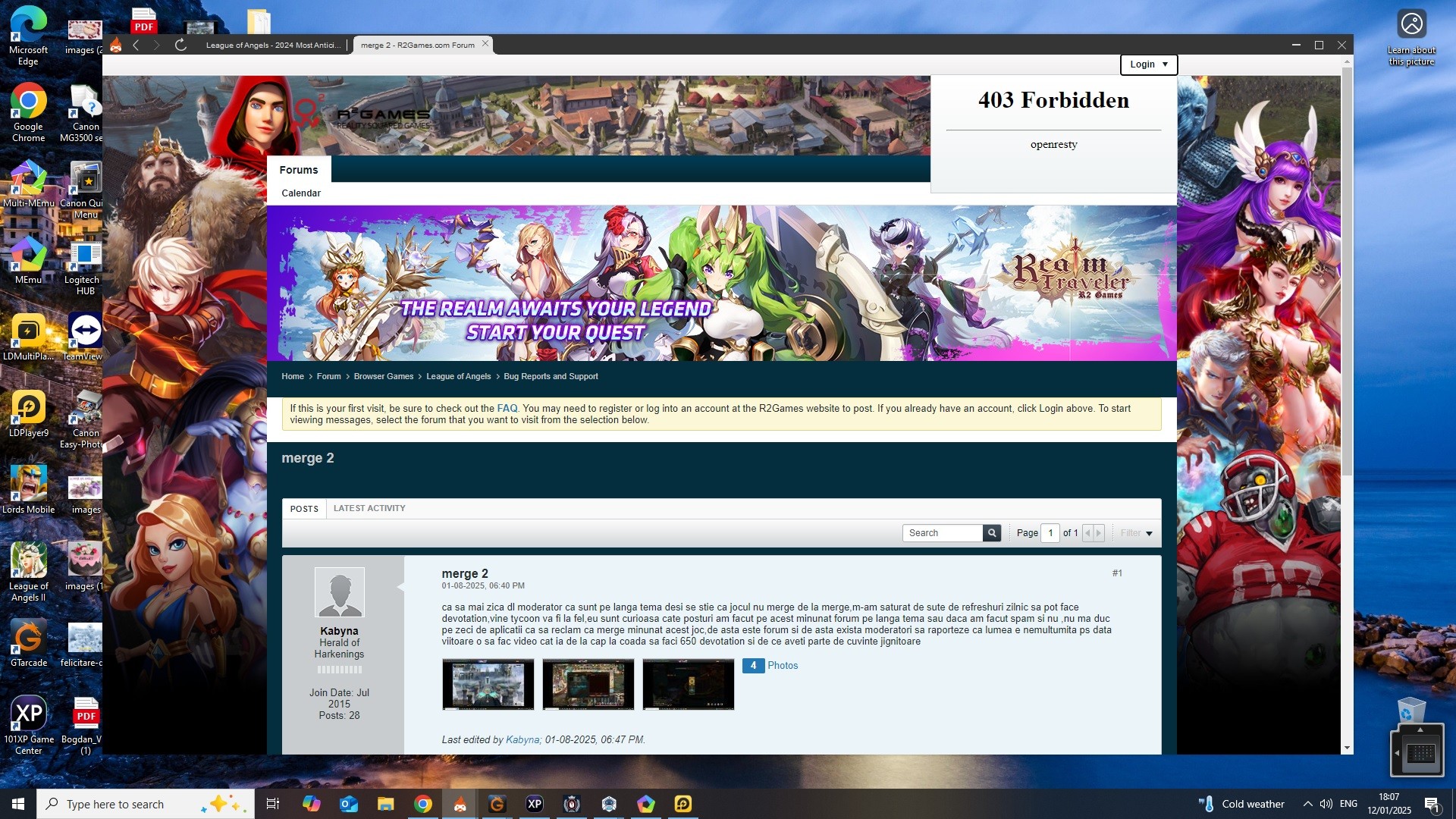Click the first post screenshot thumbnail
The height and width of the screenshot is (819, 1456).
[x=488, y=684]
